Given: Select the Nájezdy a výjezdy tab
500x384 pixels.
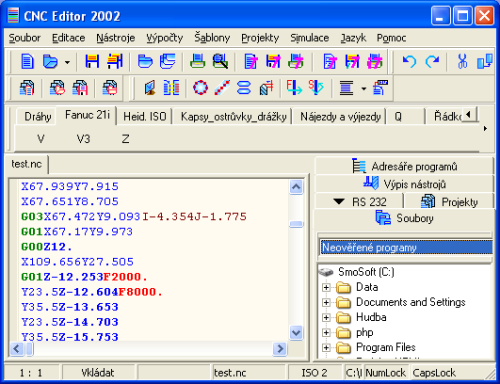Looking at the screenshot, I should [340, 117].
